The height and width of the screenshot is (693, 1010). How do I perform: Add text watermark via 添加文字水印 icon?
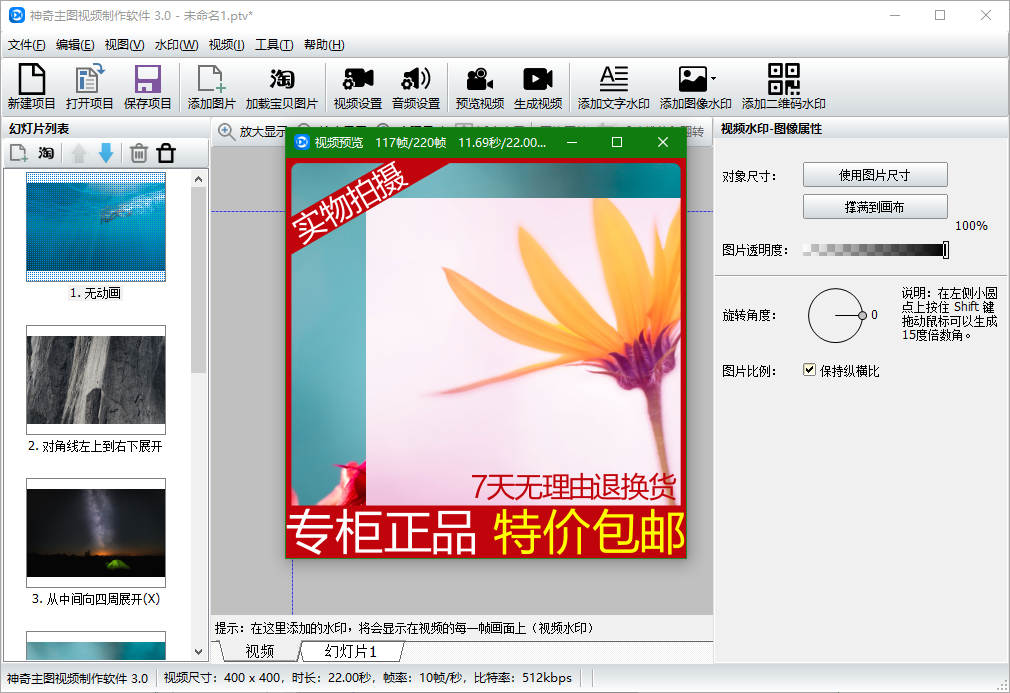click(x=613, y=87)
